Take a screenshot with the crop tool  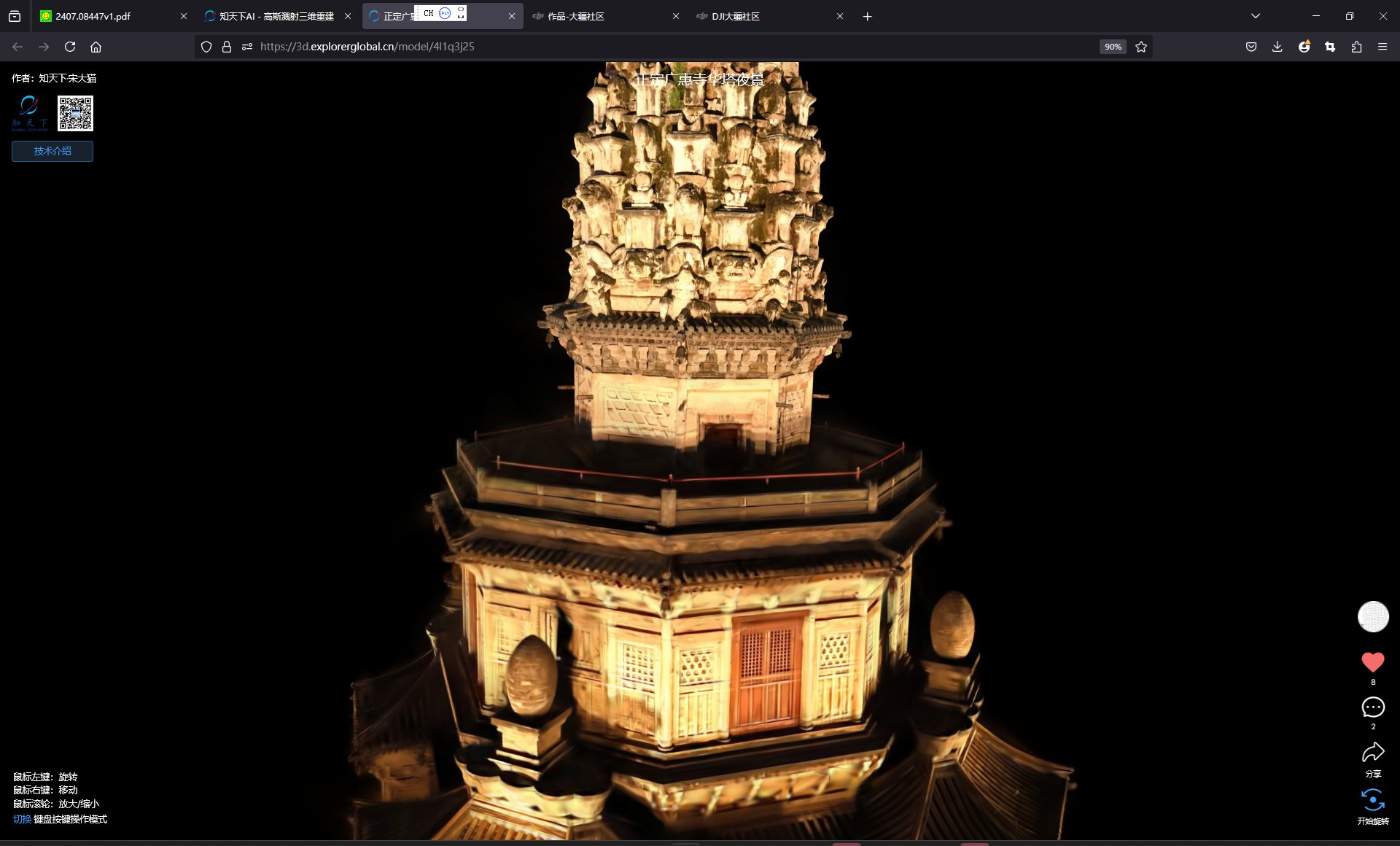(x=1330, y=47)
